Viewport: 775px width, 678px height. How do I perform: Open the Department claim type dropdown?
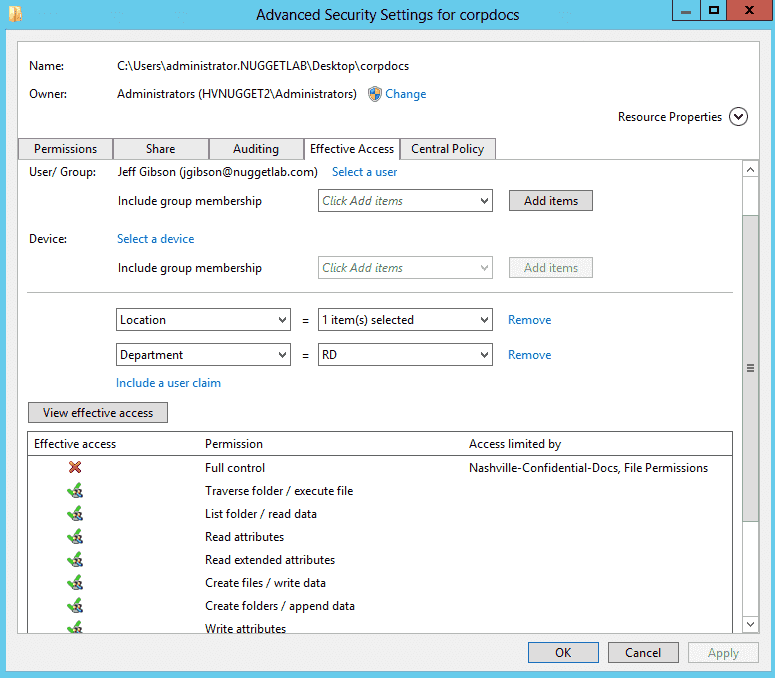203,355
